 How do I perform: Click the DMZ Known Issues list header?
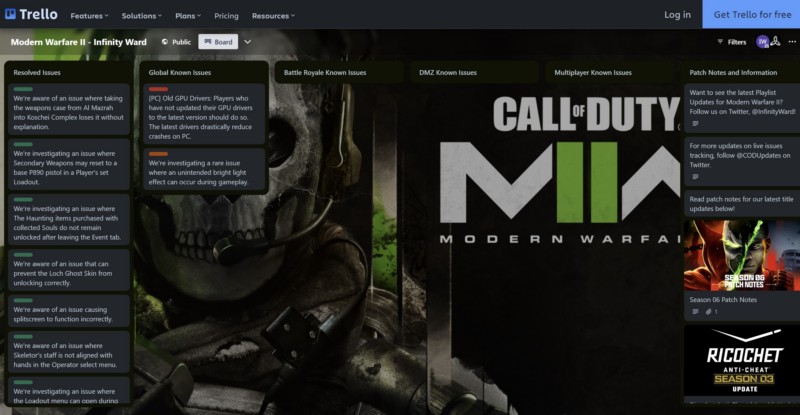(448, 72)
